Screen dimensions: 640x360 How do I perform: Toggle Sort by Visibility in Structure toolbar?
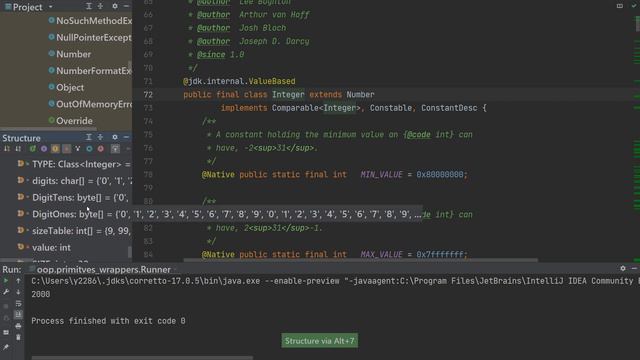point(7,149)
